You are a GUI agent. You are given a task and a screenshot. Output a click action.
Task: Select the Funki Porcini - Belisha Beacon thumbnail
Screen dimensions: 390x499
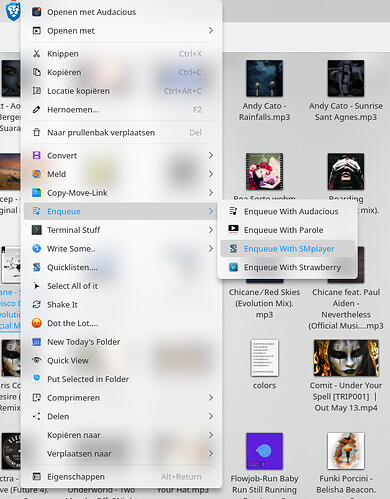(346, 451)
